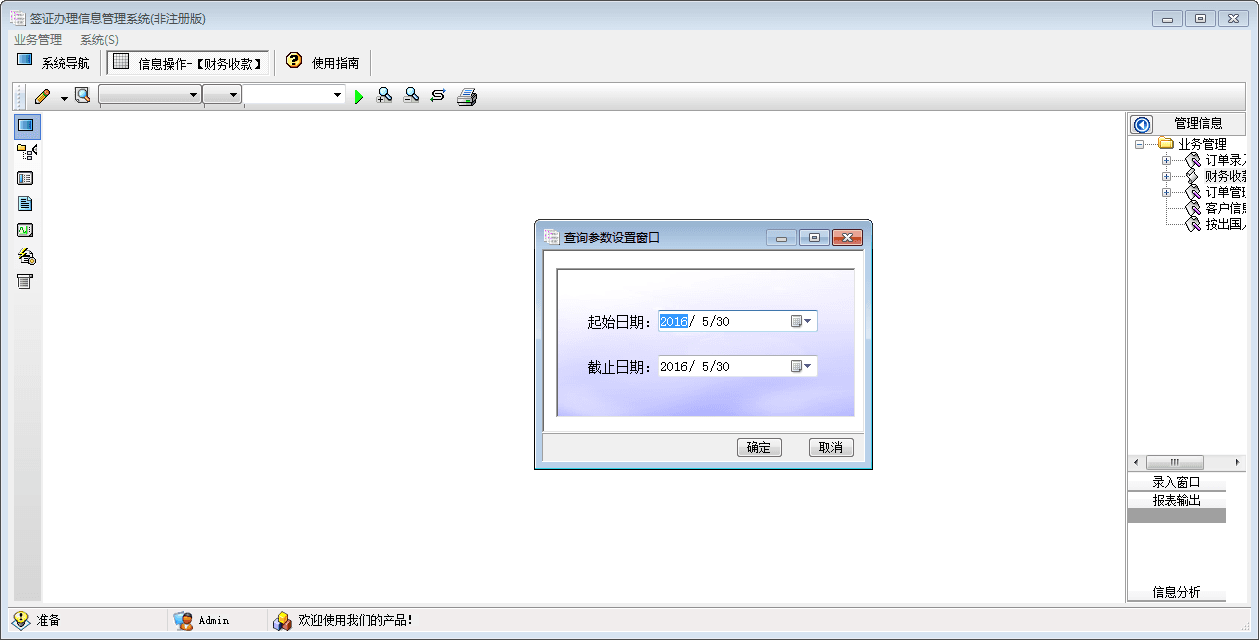The height and width of the screenshot is (640, 1259).
Task: Click the pencil edit icon in toolbar
Action: pos(42,96)
